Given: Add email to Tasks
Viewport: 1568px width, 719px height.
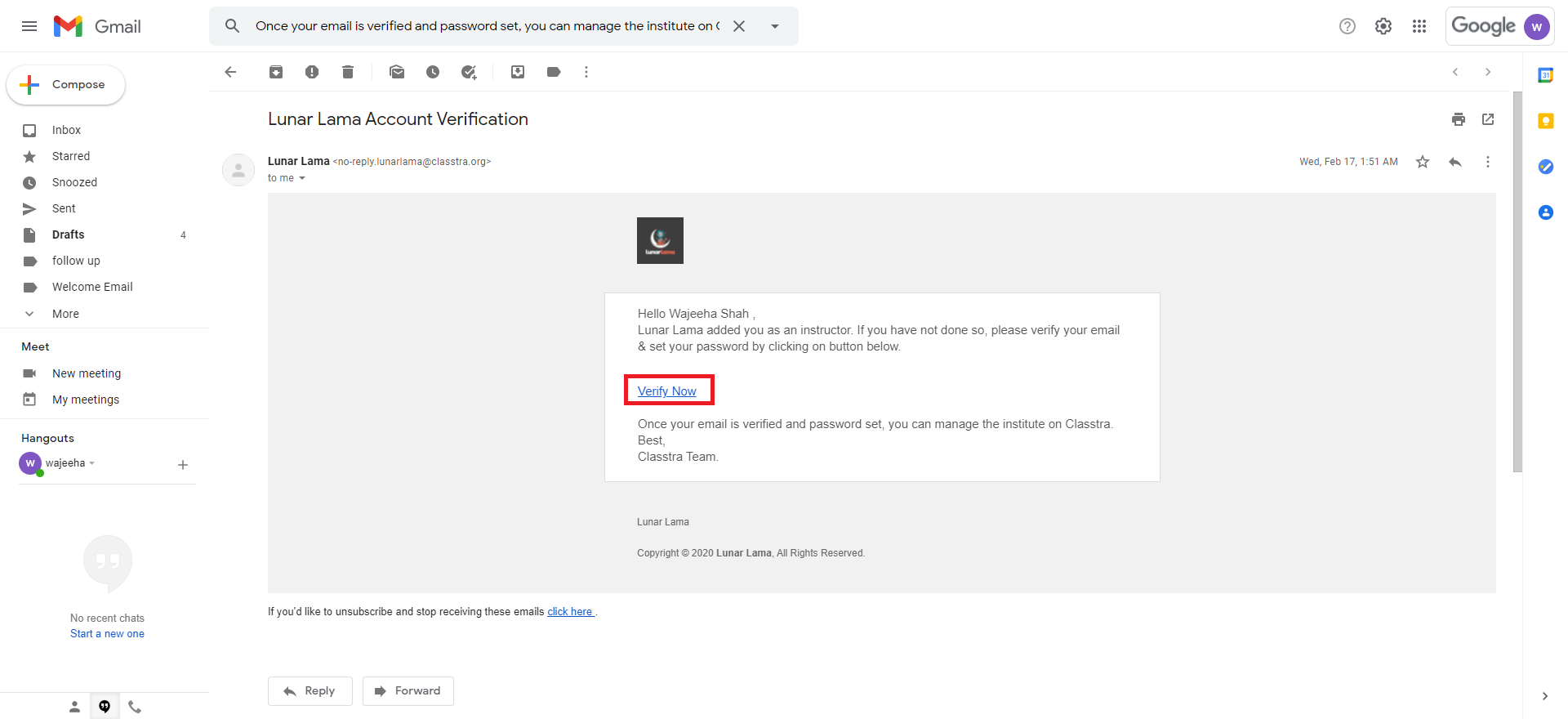Looking at the screenshot, I should 469,72.
